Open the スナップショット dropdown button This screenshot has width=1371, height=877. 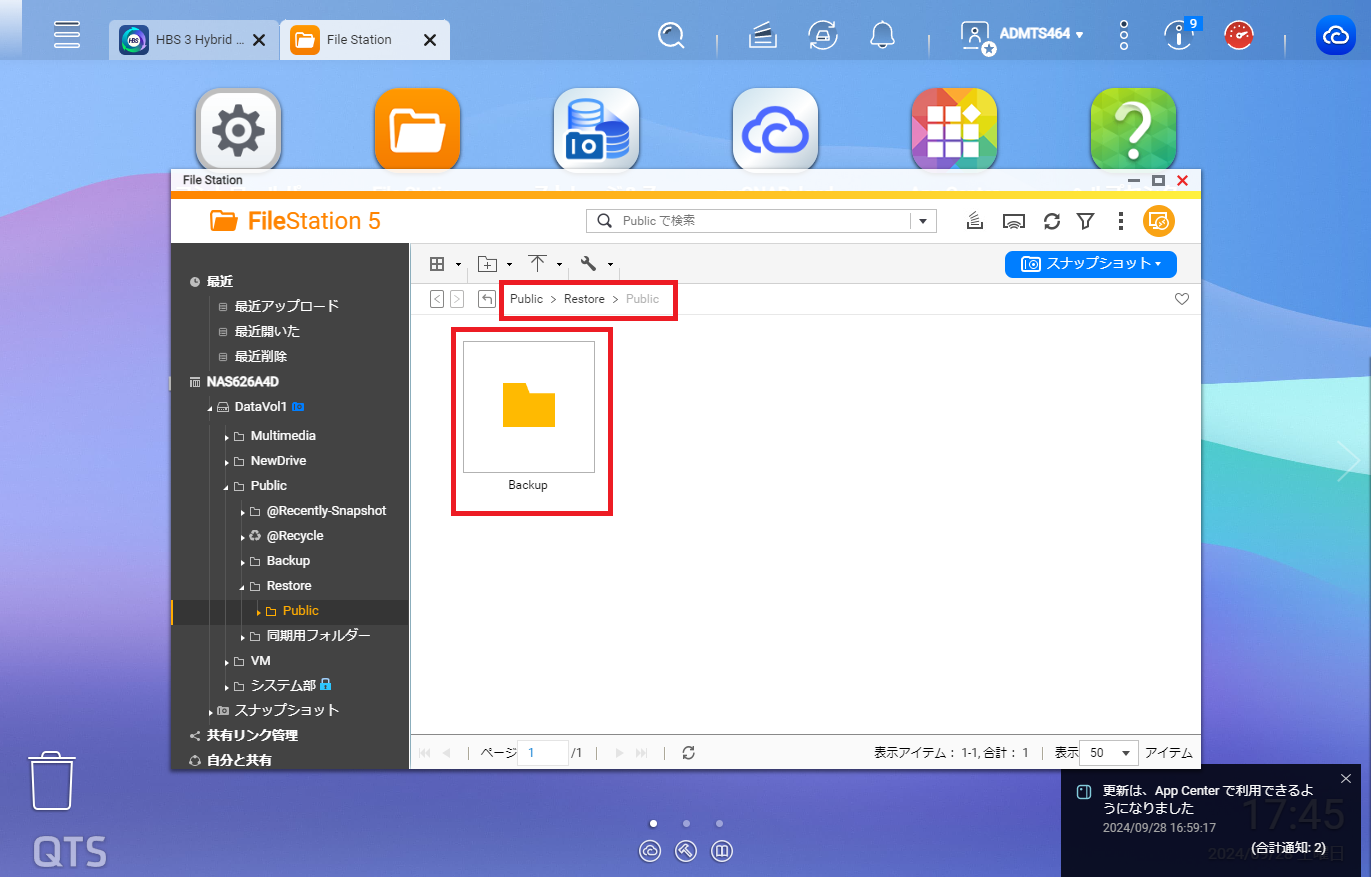tap(1091, 264)
